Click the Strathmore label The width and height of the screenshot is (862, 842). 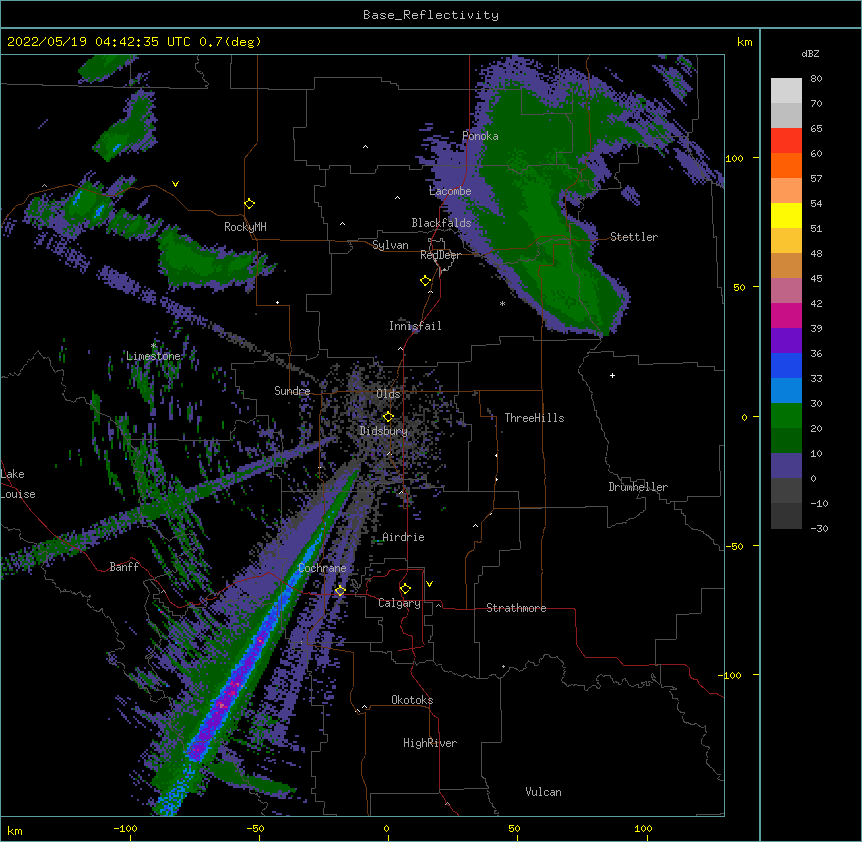(x=516, y=608)
